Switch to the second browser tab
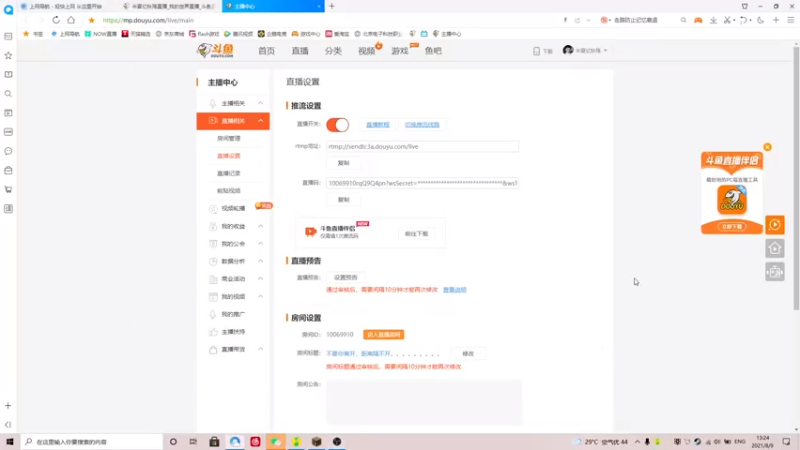The height and width of the screenshot is (450, 800). coord(171,6)
